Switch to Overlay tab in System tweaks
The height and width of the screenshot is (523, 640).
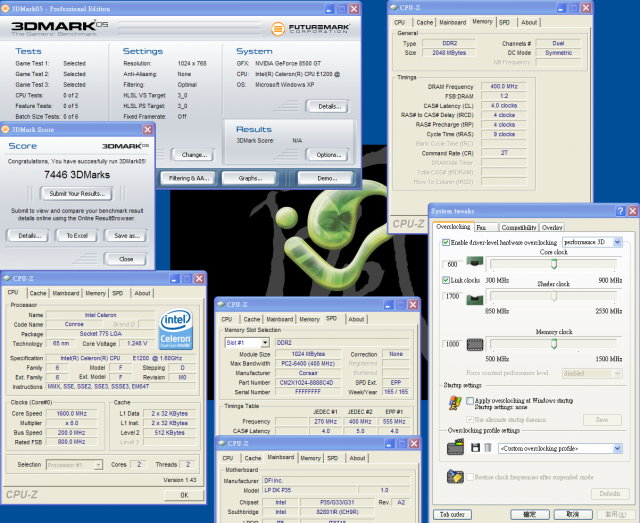552,228
